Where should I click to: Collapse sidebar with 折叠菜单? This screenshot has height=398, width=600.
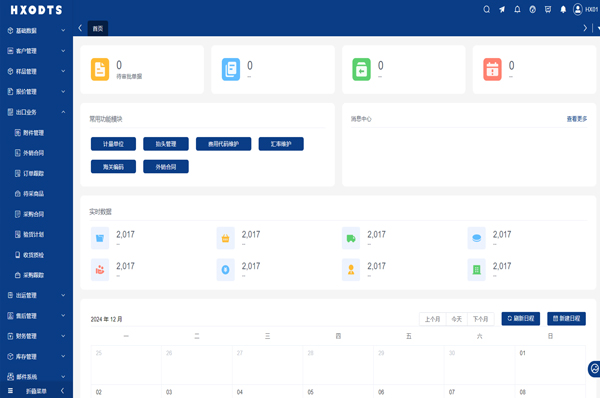(x=36, y=391)
